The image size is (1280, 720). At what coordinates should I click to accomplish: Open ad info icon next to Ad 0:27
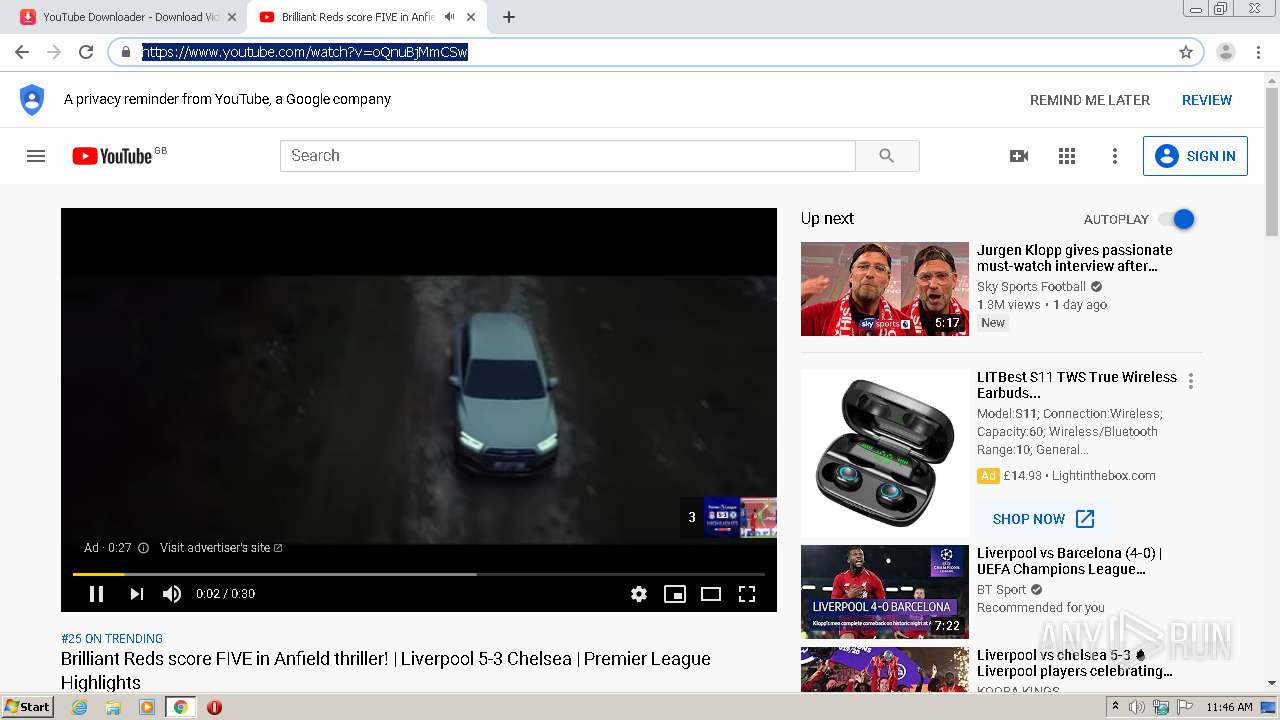point(143,548)
